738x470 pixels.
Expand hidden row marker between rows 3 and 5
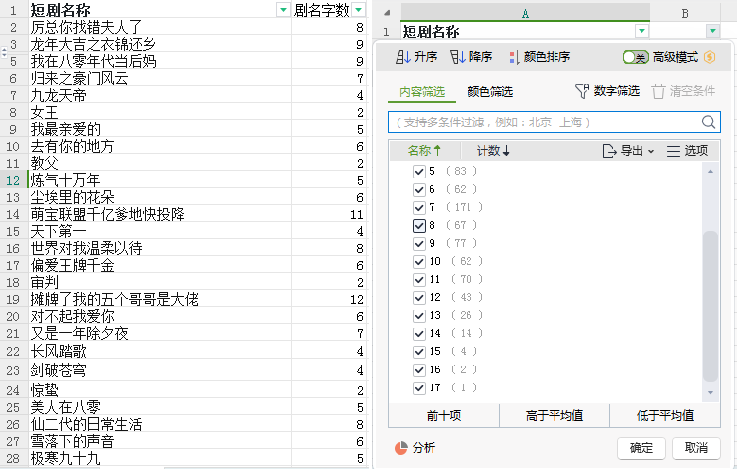pyautogui.click(x=4, y=52)
